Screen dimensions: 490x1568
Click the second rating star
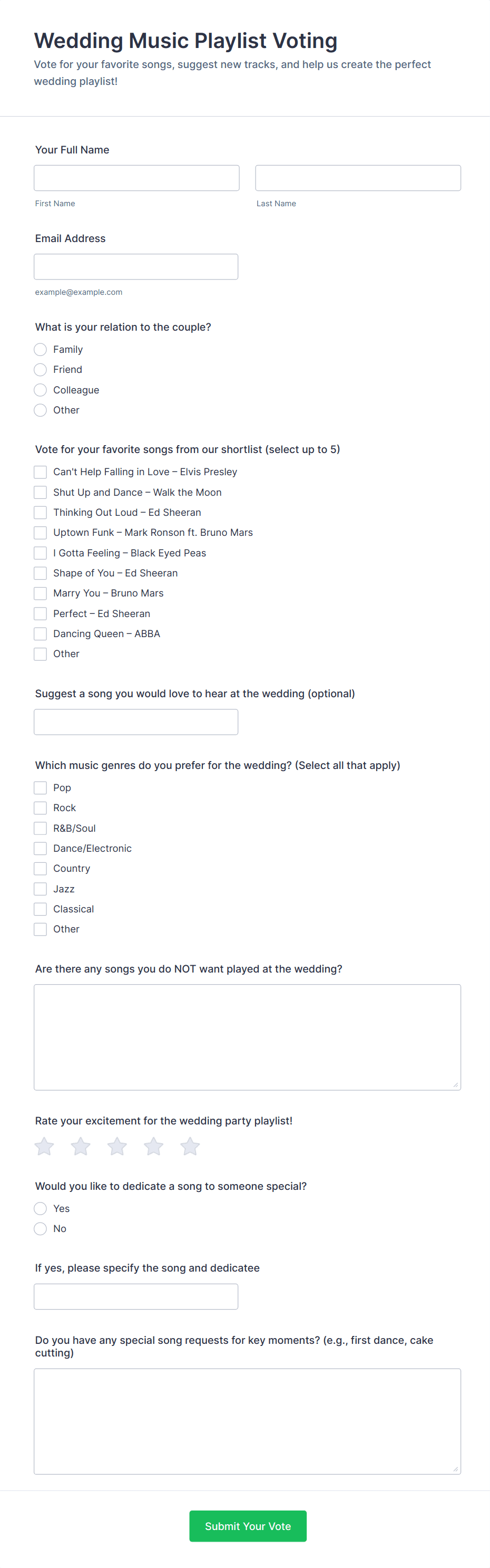(81, 1146)
